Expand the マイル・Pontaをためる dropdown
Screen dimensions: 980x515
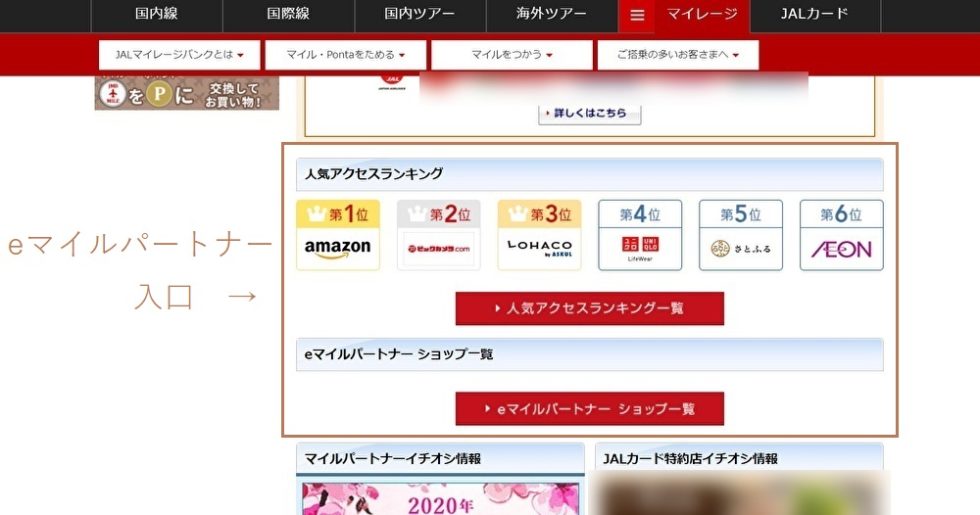[346, 55]
